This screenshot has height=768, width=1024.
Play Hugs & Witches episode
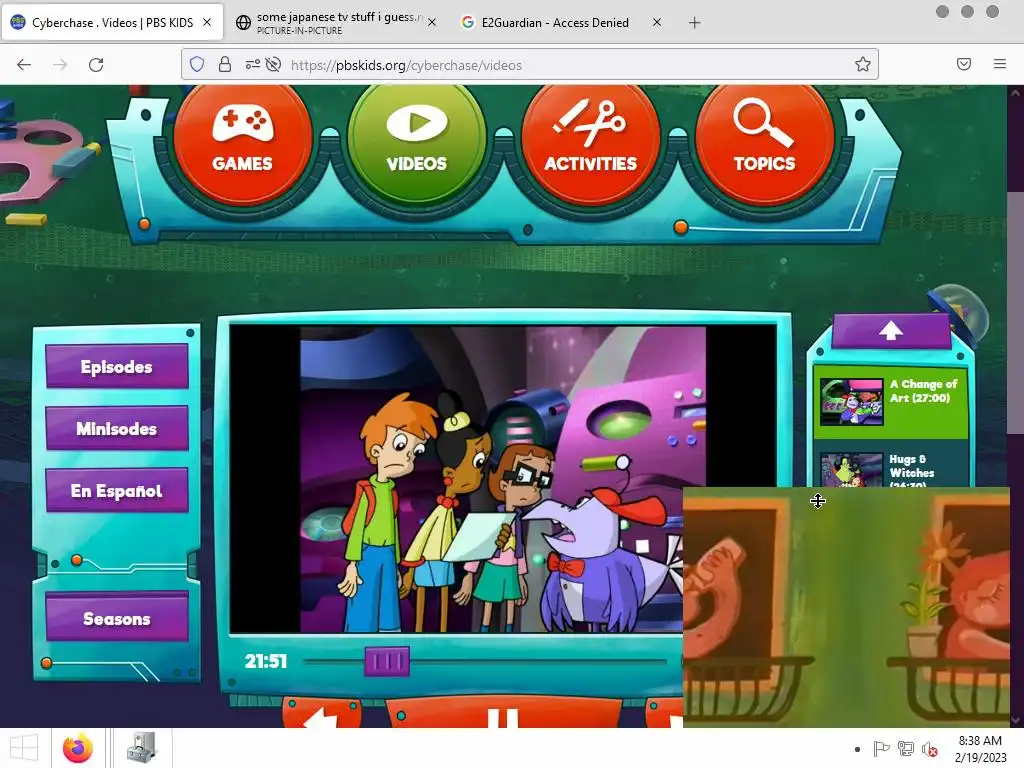[891, 466]
